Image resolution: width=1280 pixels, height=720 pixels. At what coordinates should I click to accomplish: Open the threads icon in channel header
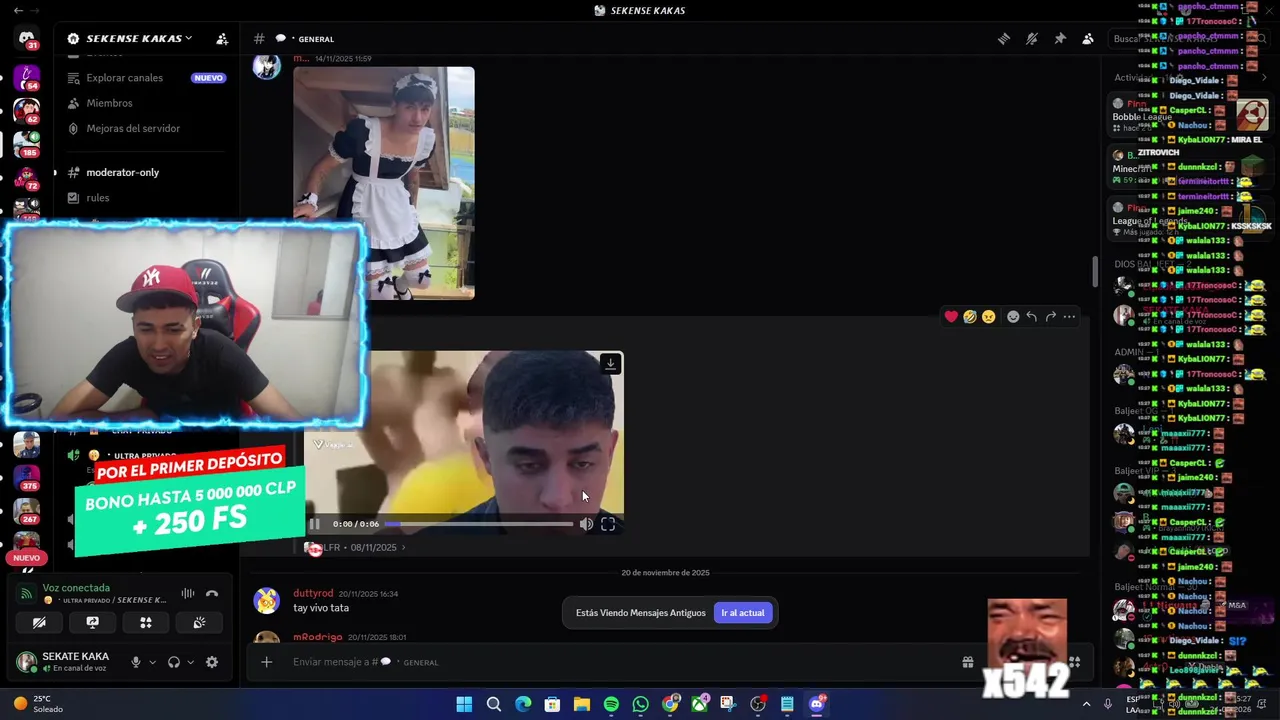coord(1004,39)
